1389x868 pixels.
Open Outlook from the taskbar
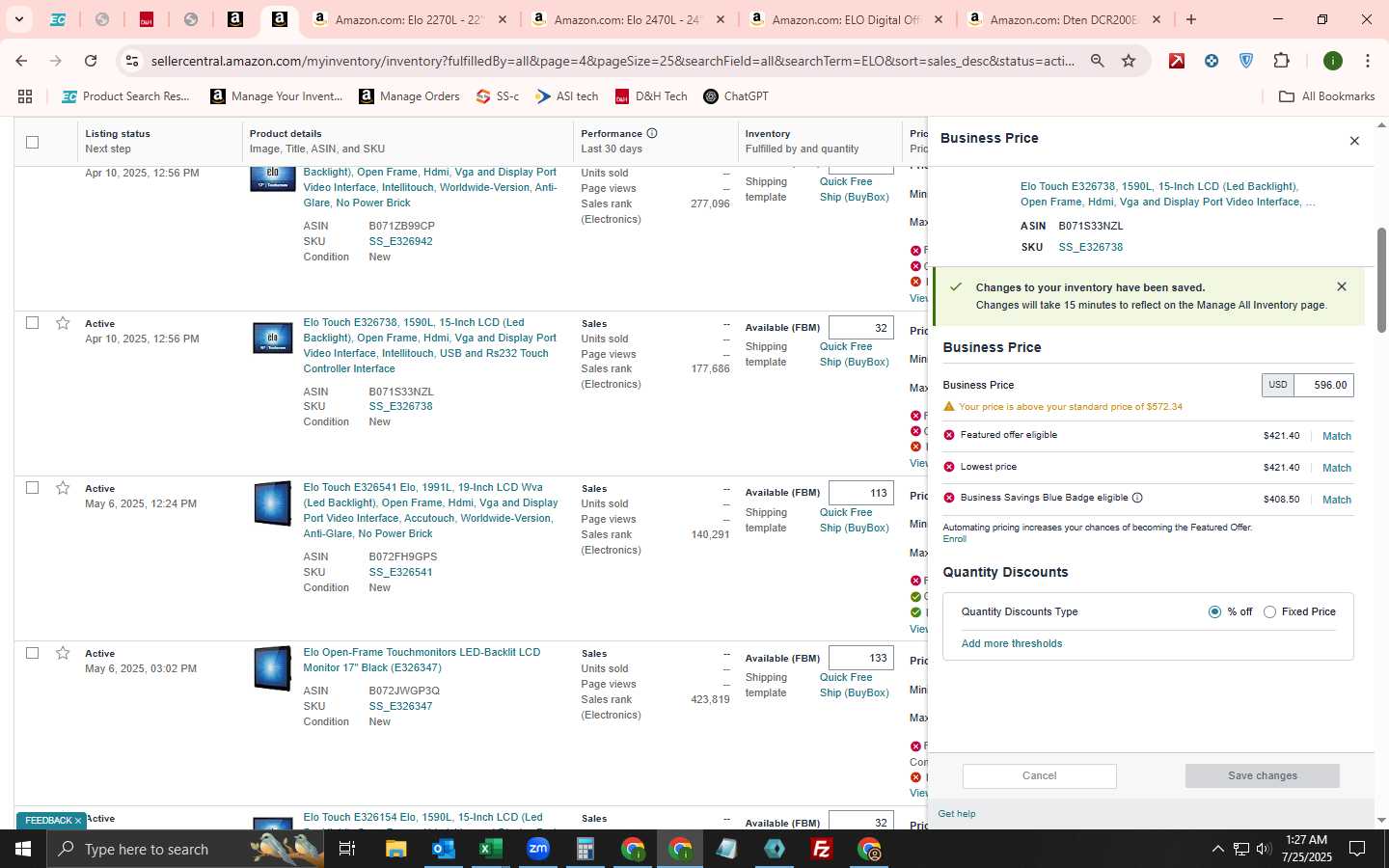pos(443,849)
